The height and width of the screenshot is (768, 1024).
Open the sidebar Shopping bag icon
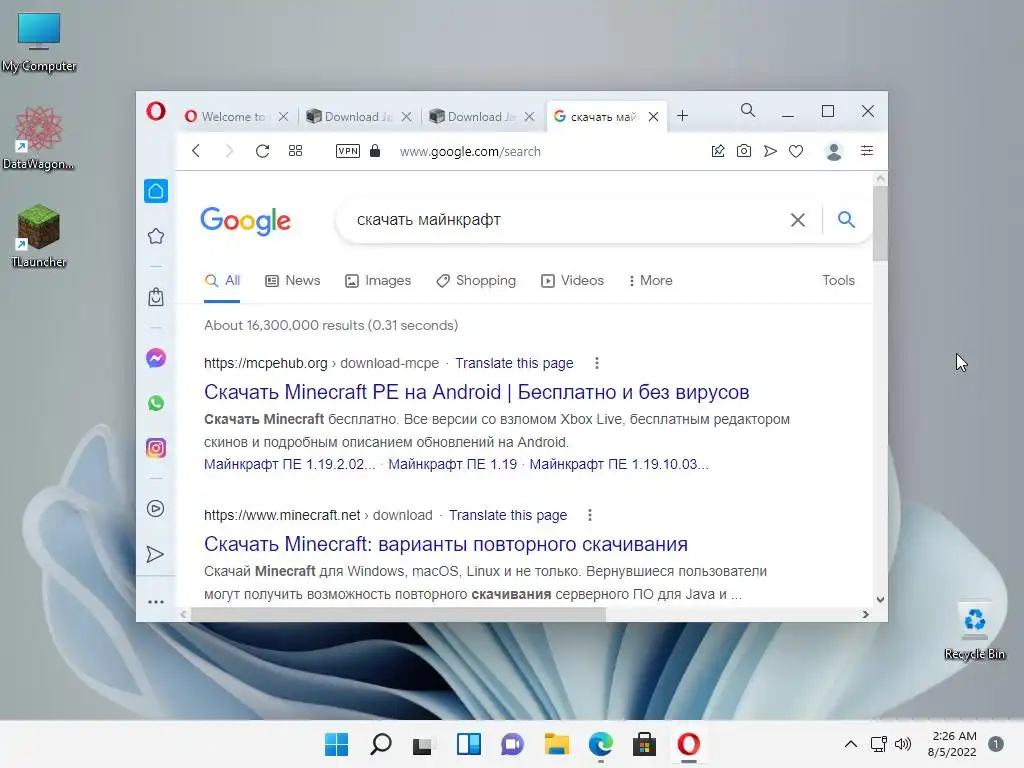pyautogui.click(x=155, y=297)
